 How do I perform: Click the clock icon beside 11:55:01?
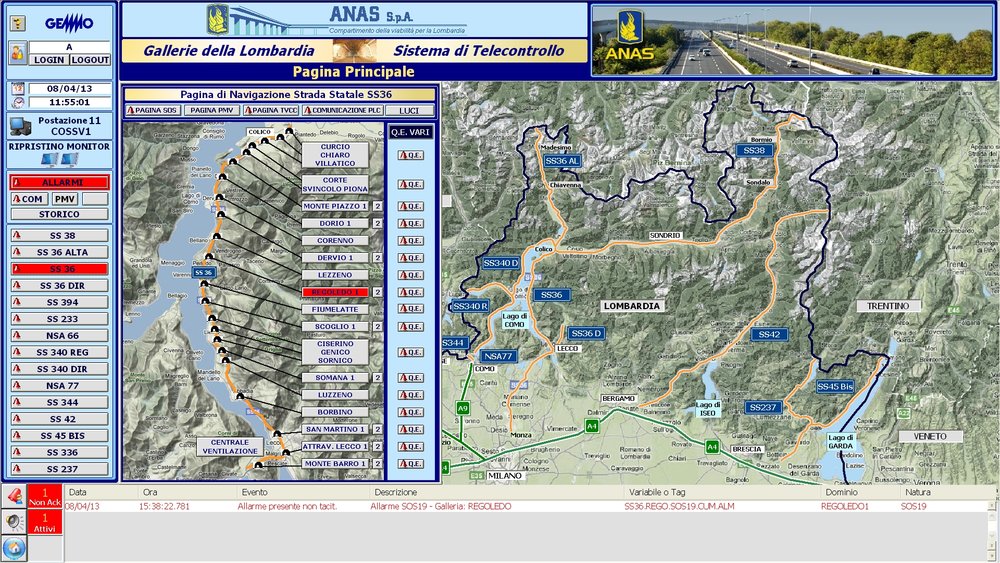pos(18,102)
